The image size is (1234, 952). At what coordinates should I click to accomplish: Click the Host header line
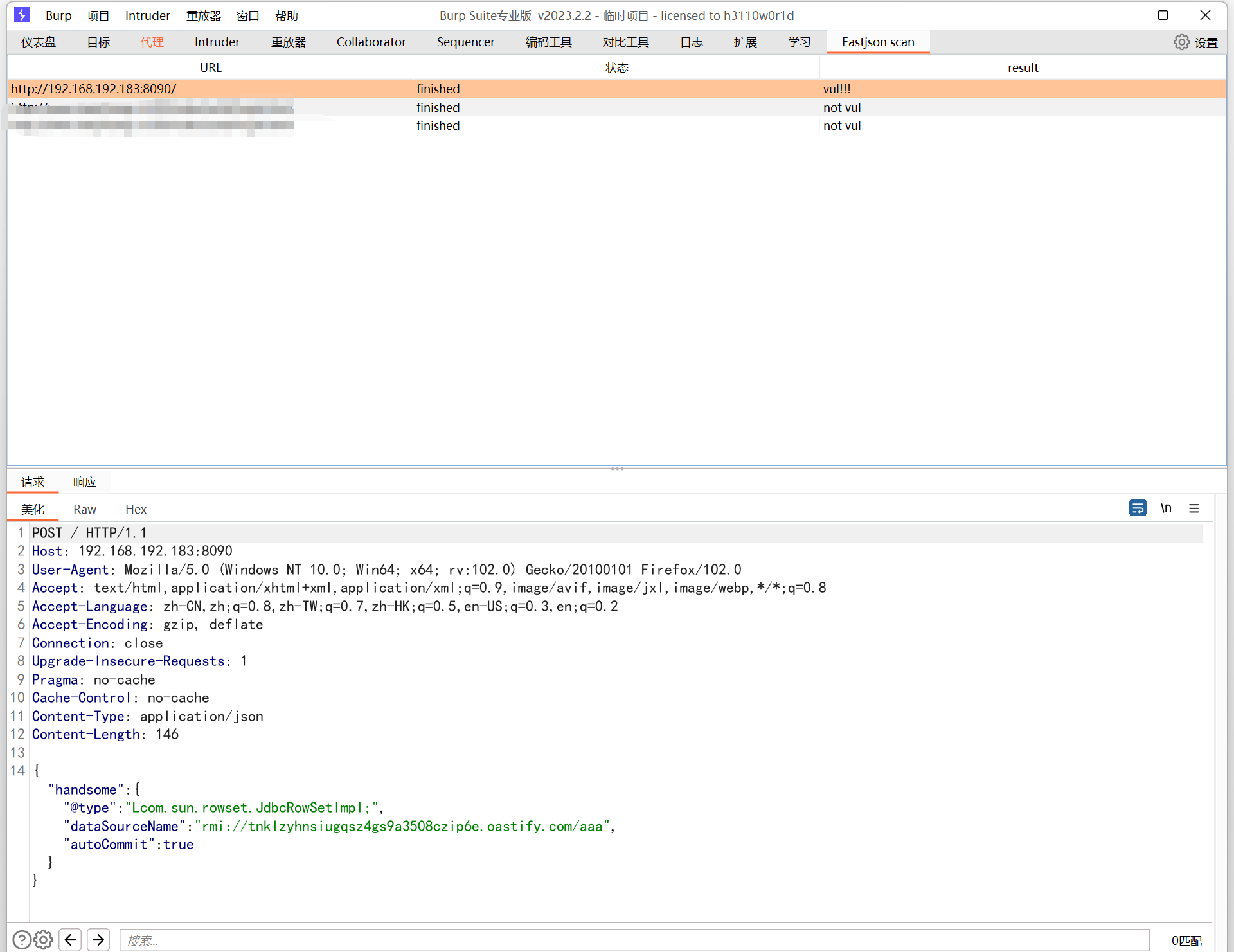point(132,551)
